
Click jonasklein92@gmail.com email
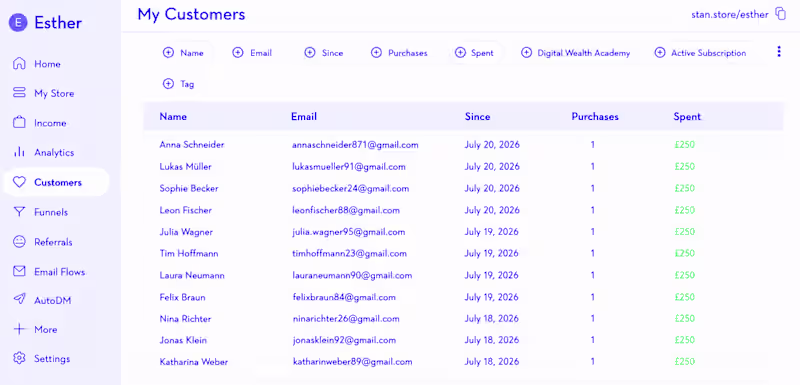pos(344,340)
